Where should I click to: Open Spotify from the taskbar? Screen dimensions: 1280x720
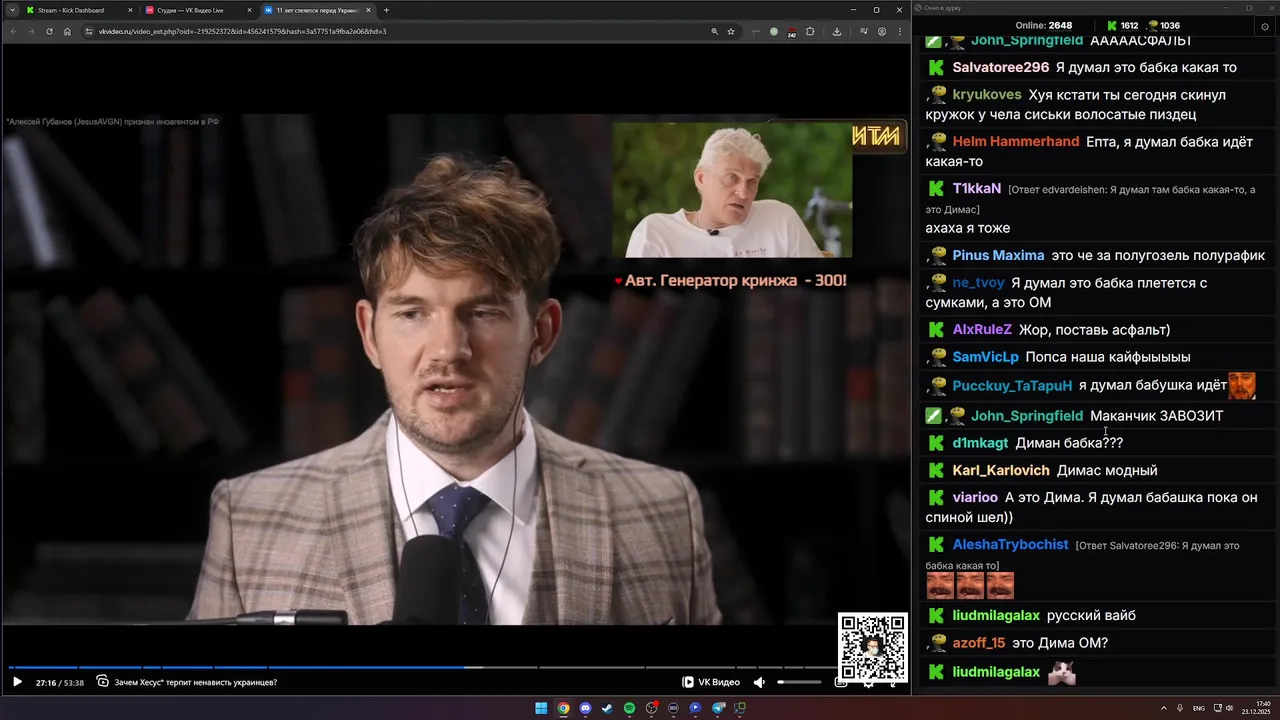coord(629,708)
